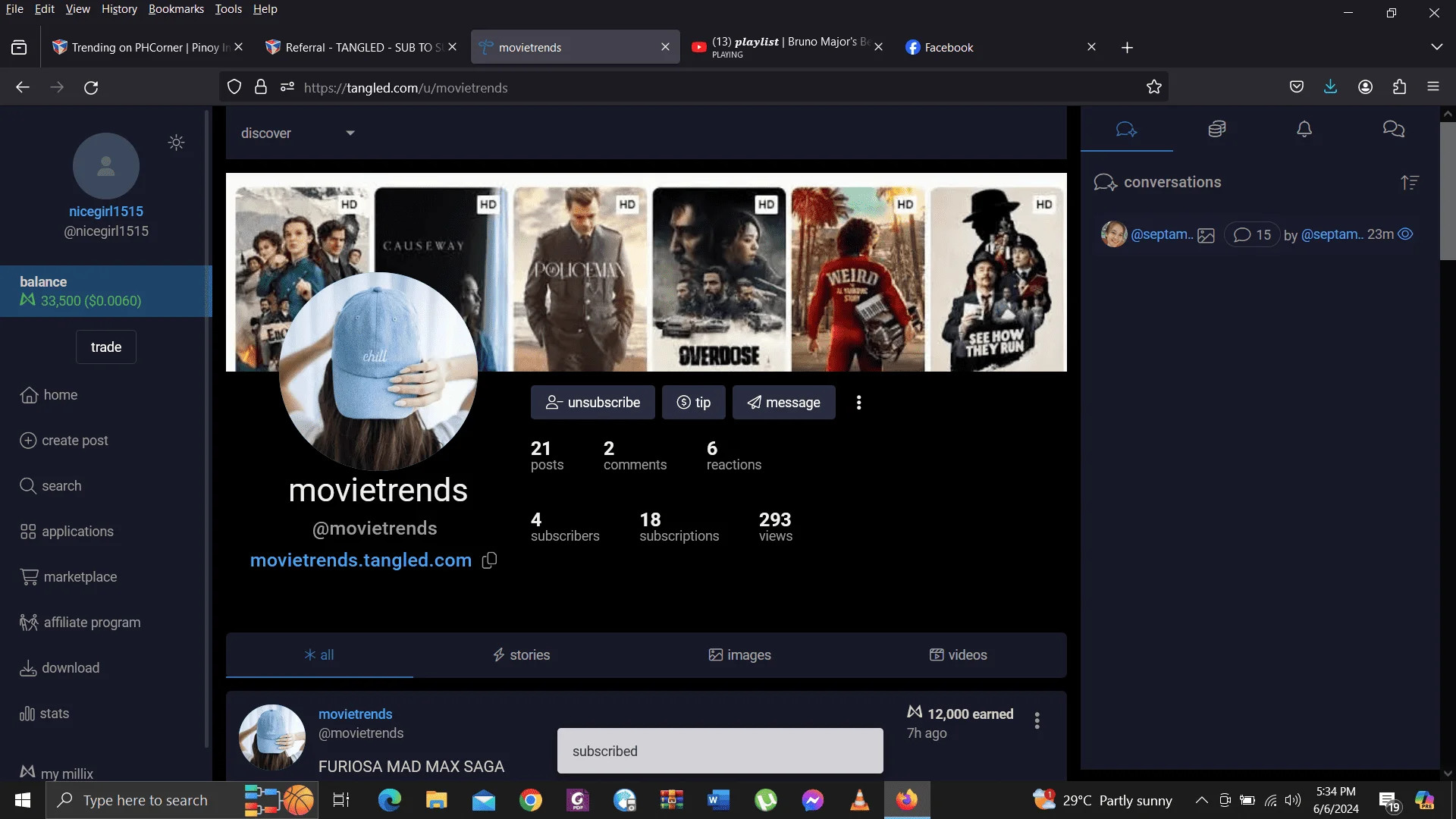
Task: Click the movietrends profile cap avatar
Action: pos(378,372)
